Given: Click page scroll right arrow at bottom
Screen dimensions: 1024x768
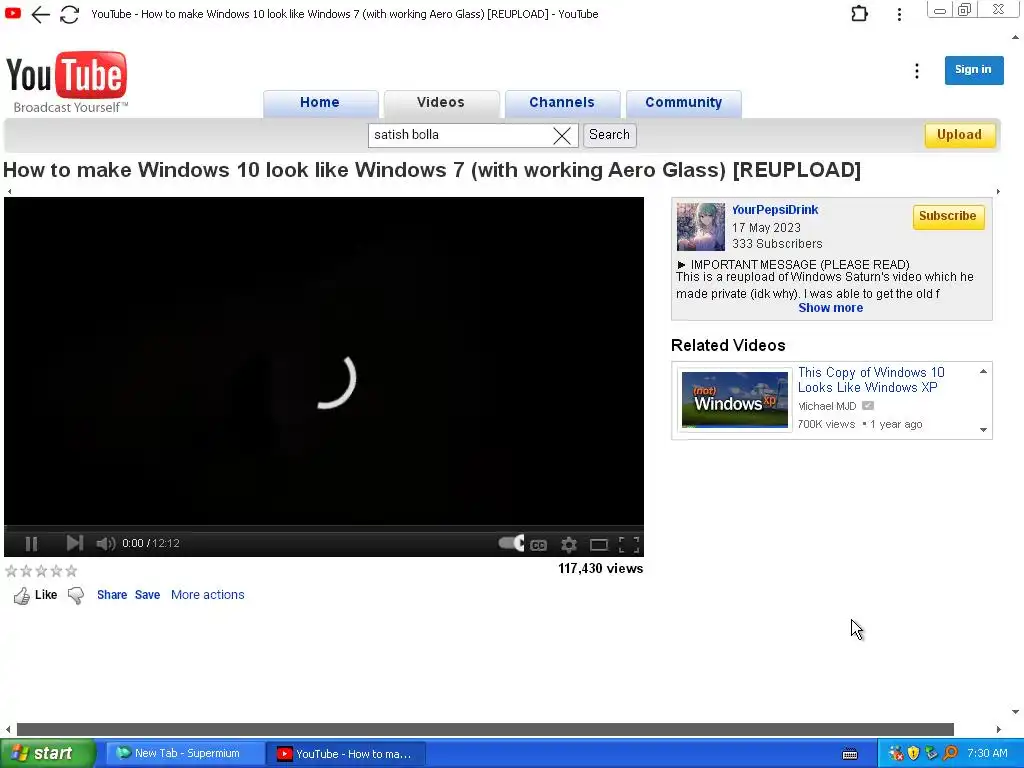Looking at the screenshot, I should (x=999, y=729).
